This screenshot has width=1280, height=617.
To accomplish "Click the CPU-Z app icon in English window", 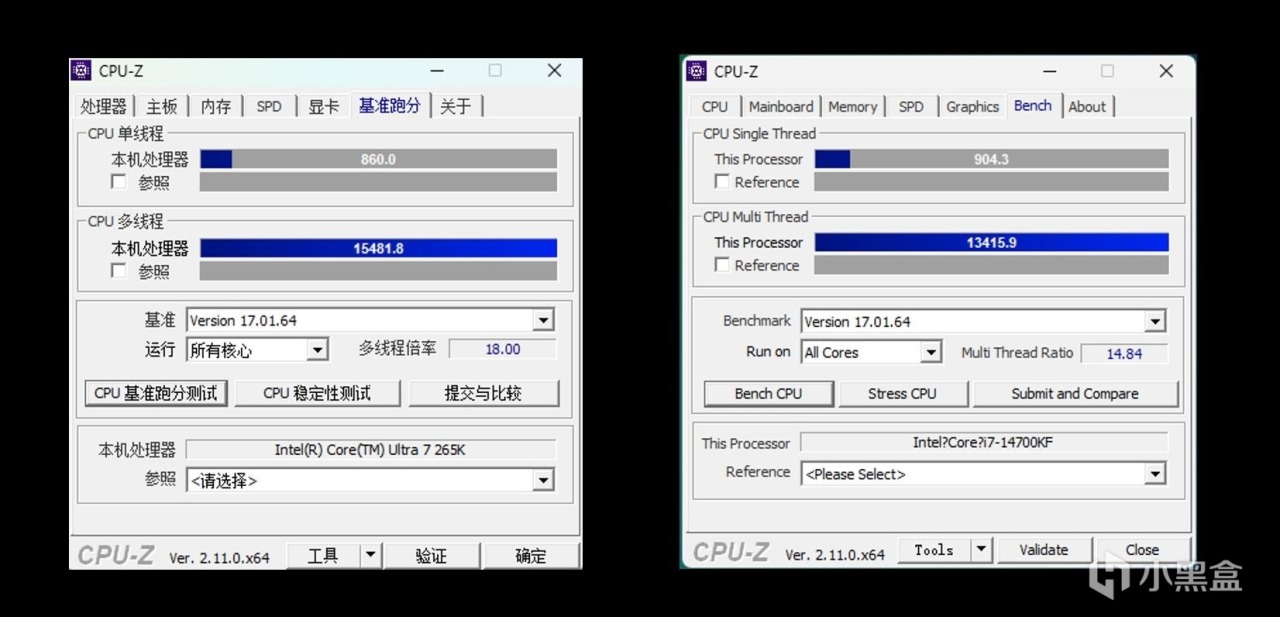I will click(x=696, y=71).
